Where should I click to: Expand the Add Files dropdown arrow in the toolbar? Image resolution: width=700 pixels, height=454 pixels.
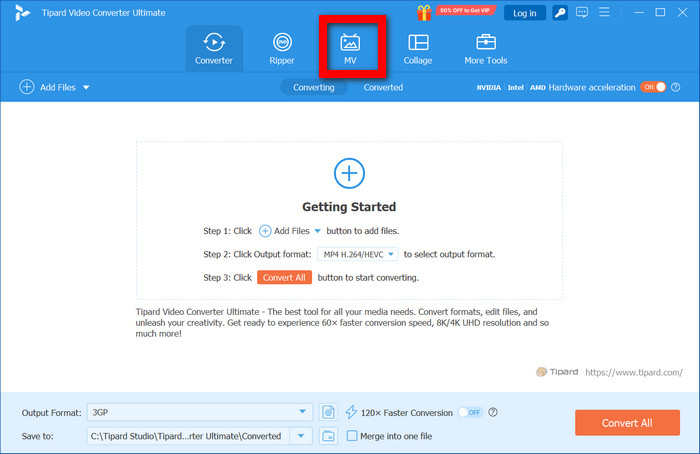pyautogui.click(x=86, y=87)
